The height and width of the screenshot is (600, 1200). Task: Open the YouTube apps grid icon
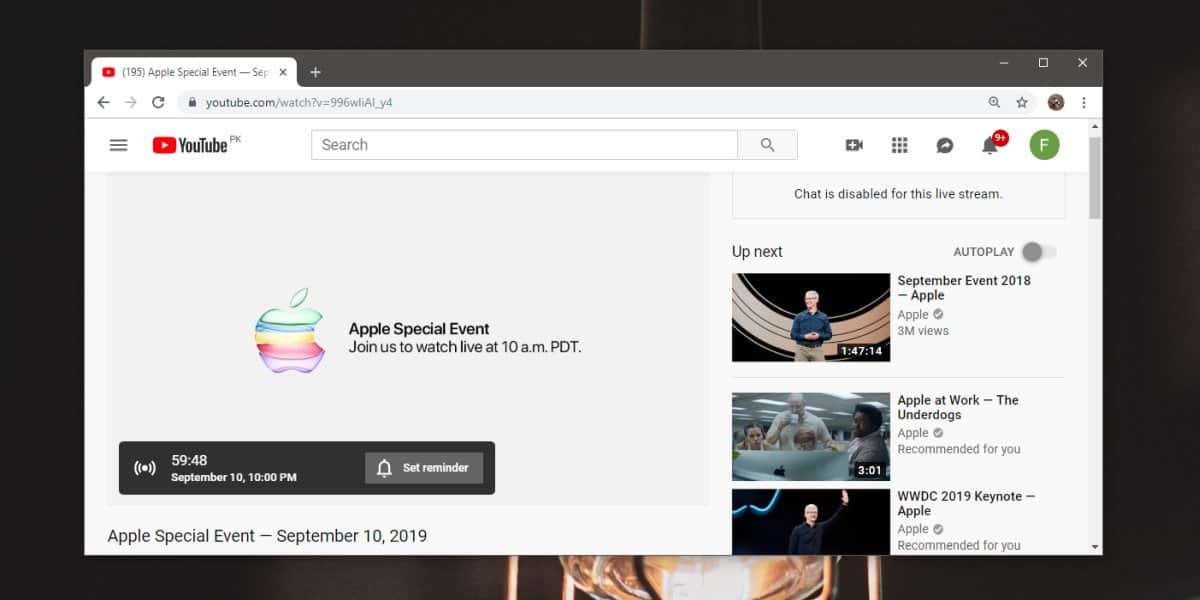(899, 145)
